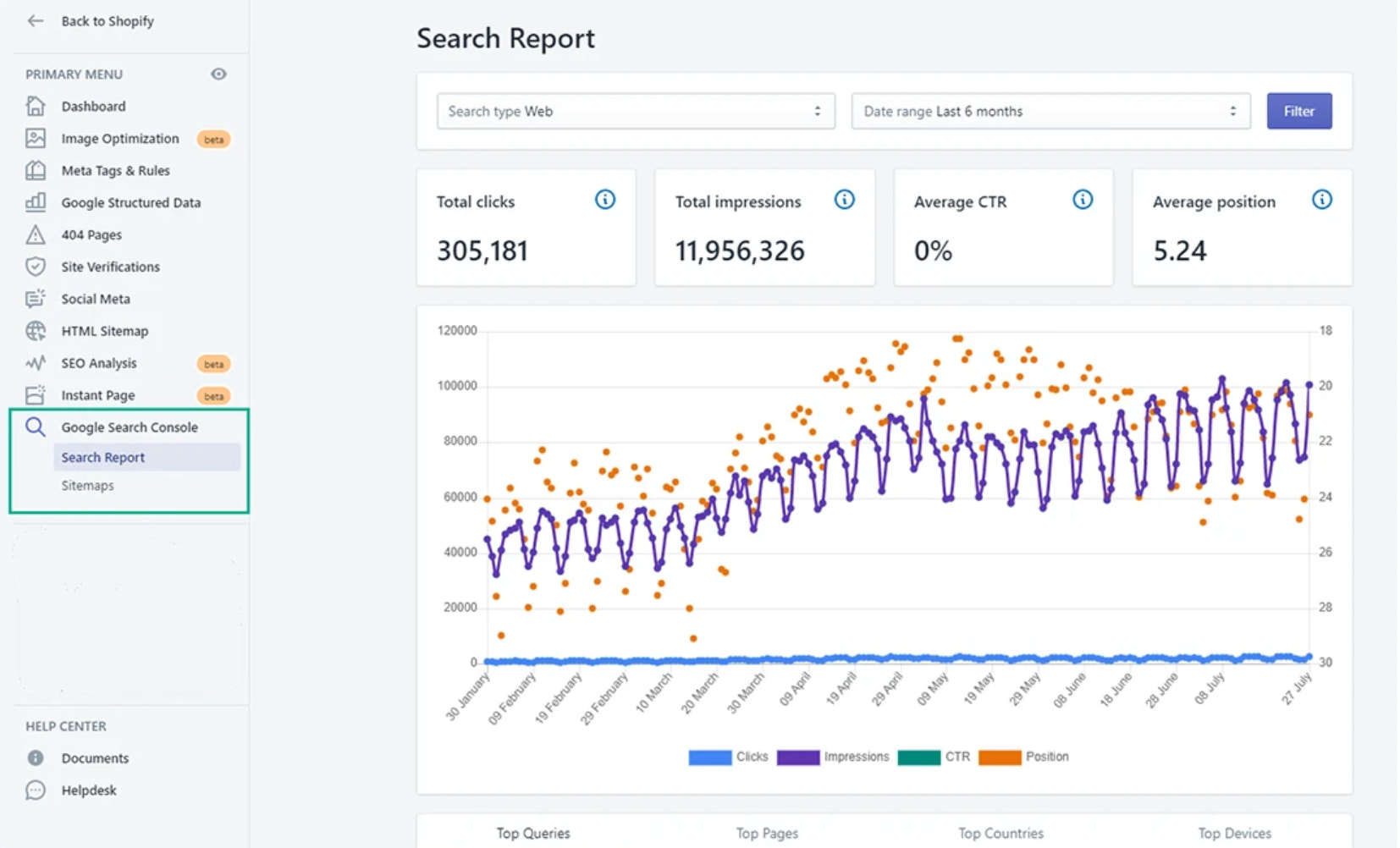Select the HTML Sitemap globe icon
1400x848 pixels.
[x=36, y=331]
